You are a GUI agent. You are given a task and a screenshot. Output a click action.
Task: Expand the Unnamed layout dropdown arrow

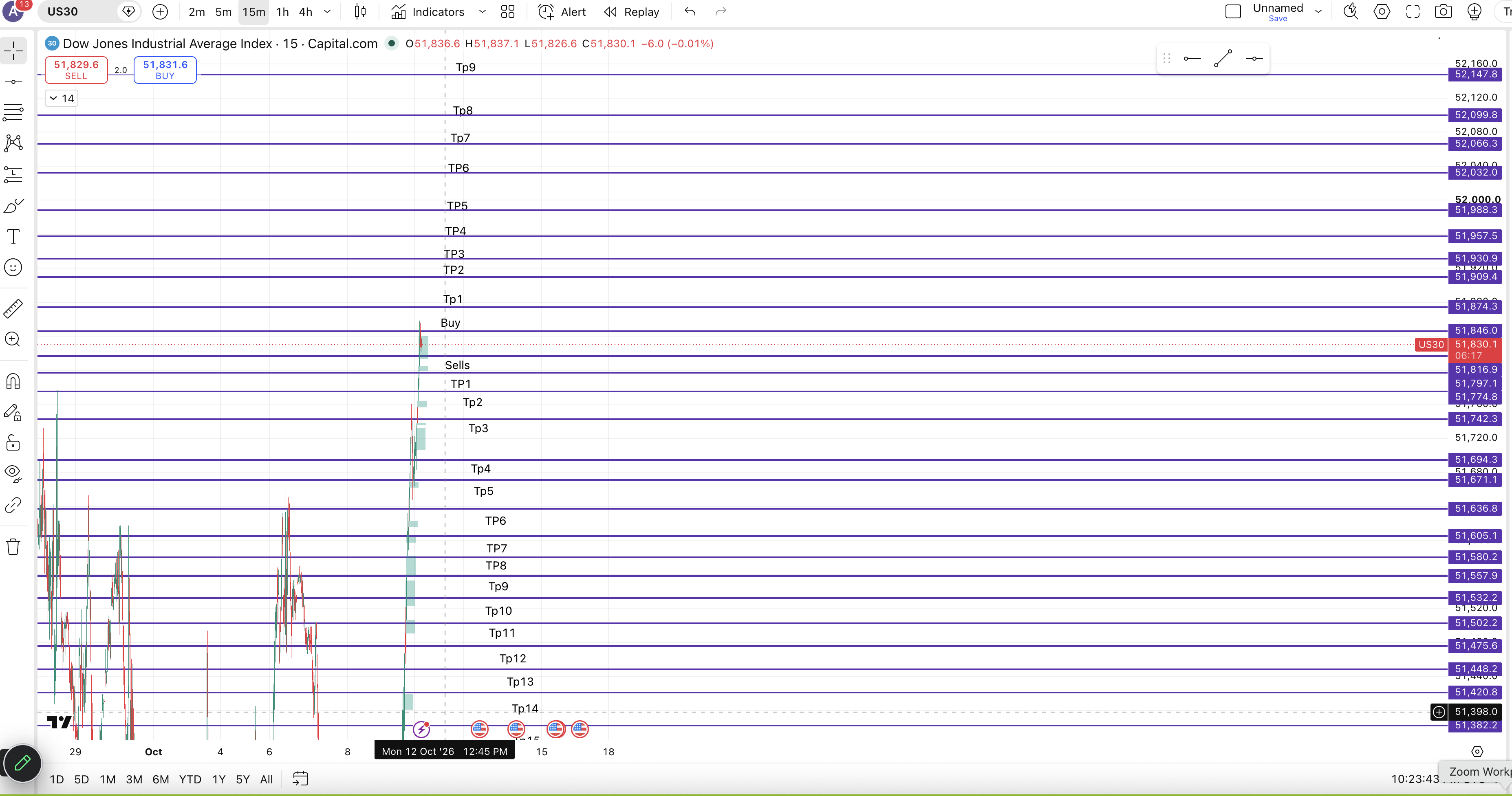coord(1318,12)
